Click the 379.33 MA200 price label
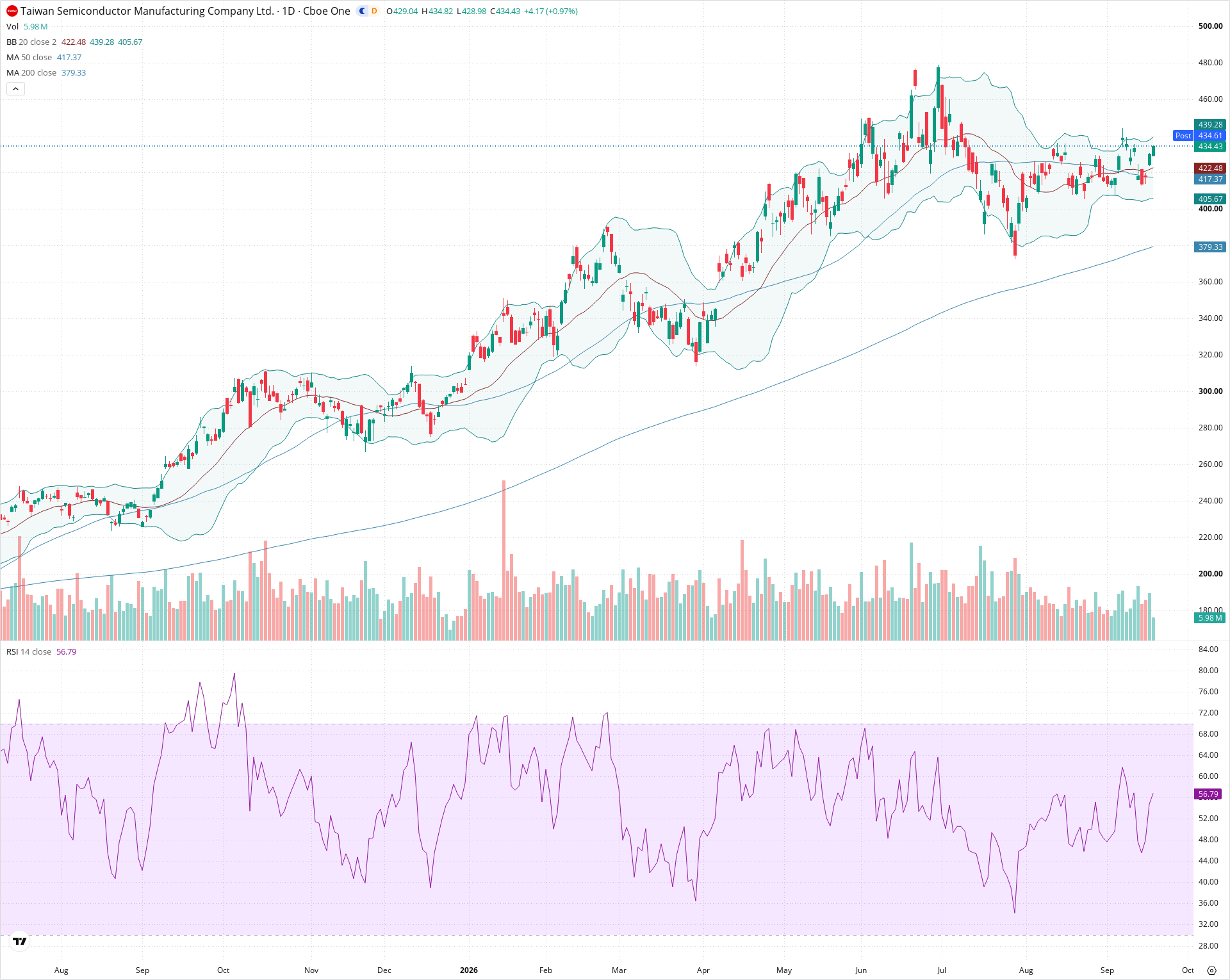The image size is (1230, 980). pyautogui.click(x=1210, y=247)
